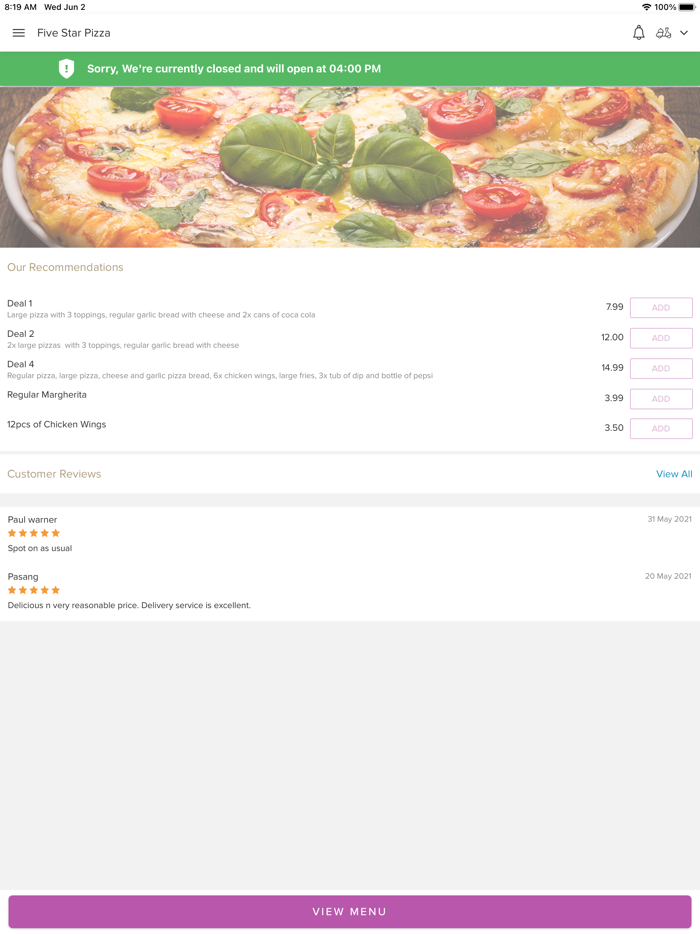
Task: Open notifications via the bell icon
Action: [638, 32]
